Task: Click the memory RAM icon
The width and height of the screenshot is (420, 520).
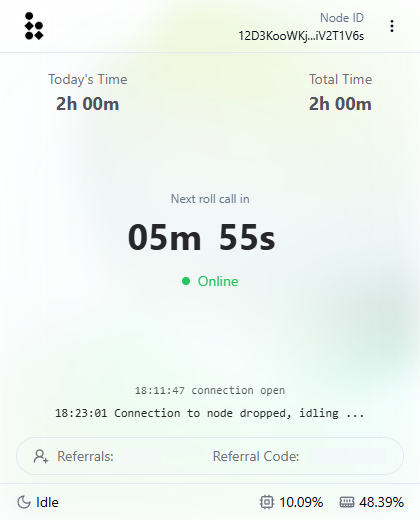Action: 347,502
